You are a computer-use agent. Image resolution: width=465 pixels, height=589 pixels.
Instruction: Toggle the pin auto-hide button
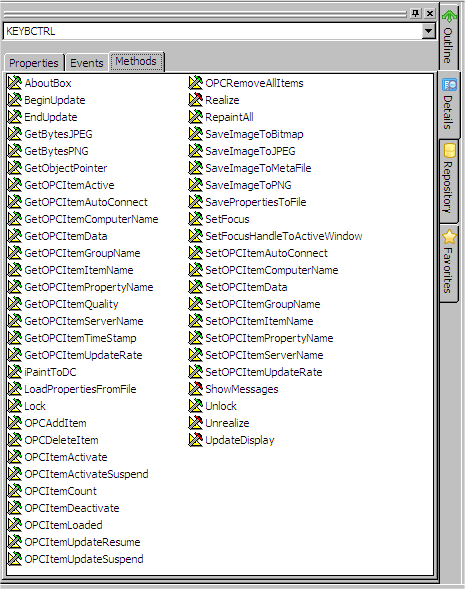(415, 13)
